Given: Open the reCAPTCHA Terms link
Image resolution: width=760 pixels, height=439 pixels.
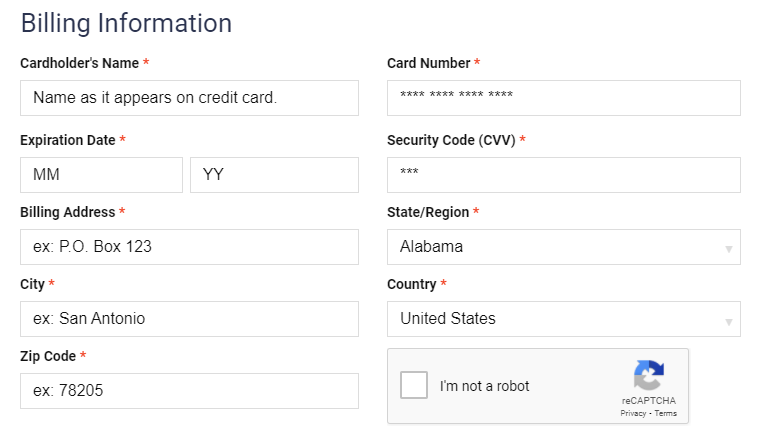Looking at the screenshot, I should coord(666,413).
